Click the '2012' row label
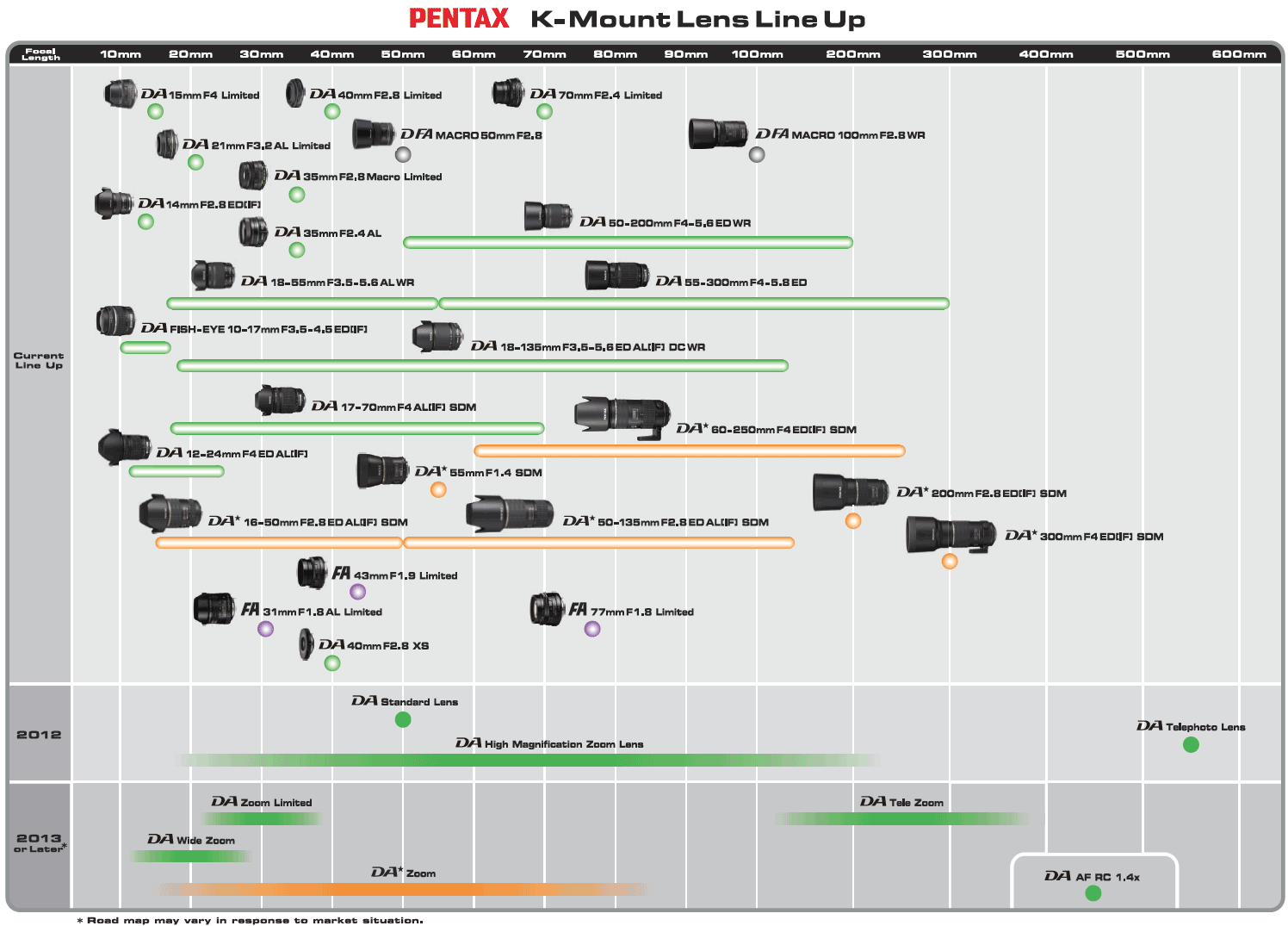Screen dimensions: 1288x926 (39, 735)
